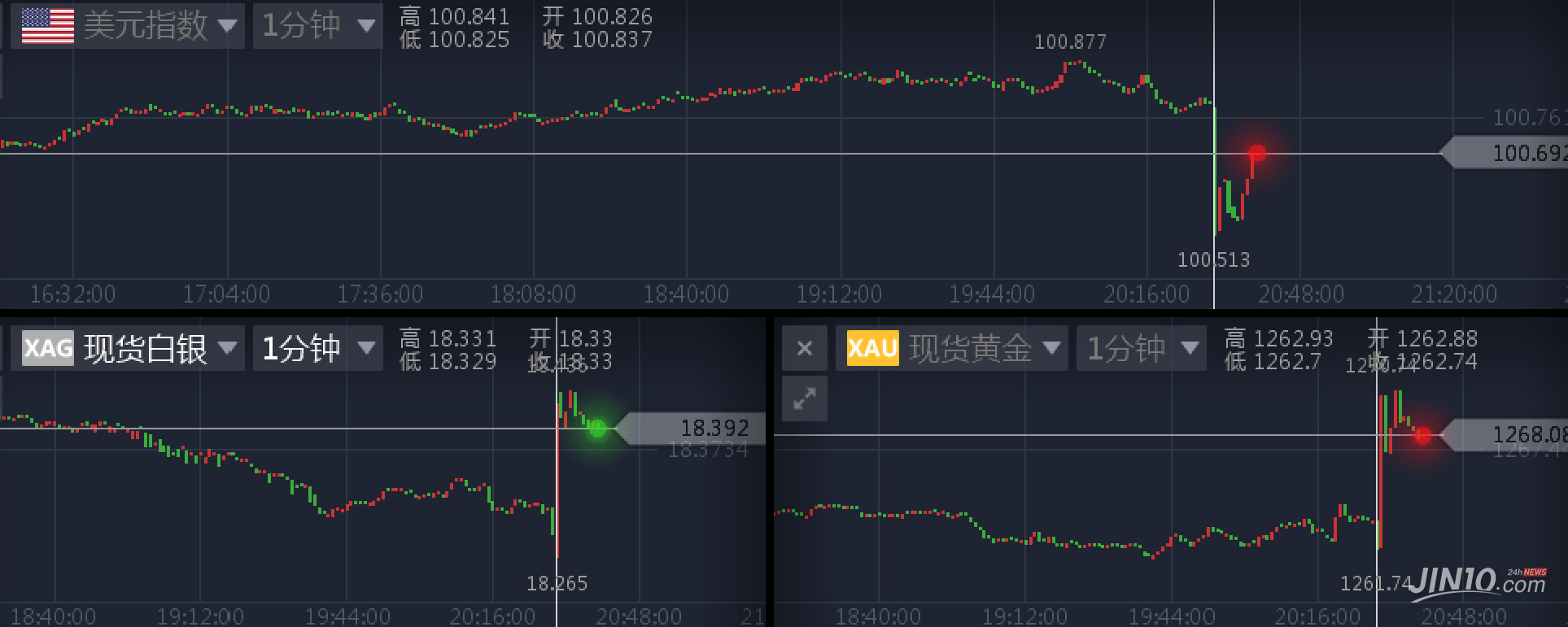This screenshot has height=627, width=1568.
Task: Click the XAG silver symbol badge
Action: (x=47, y=348)
